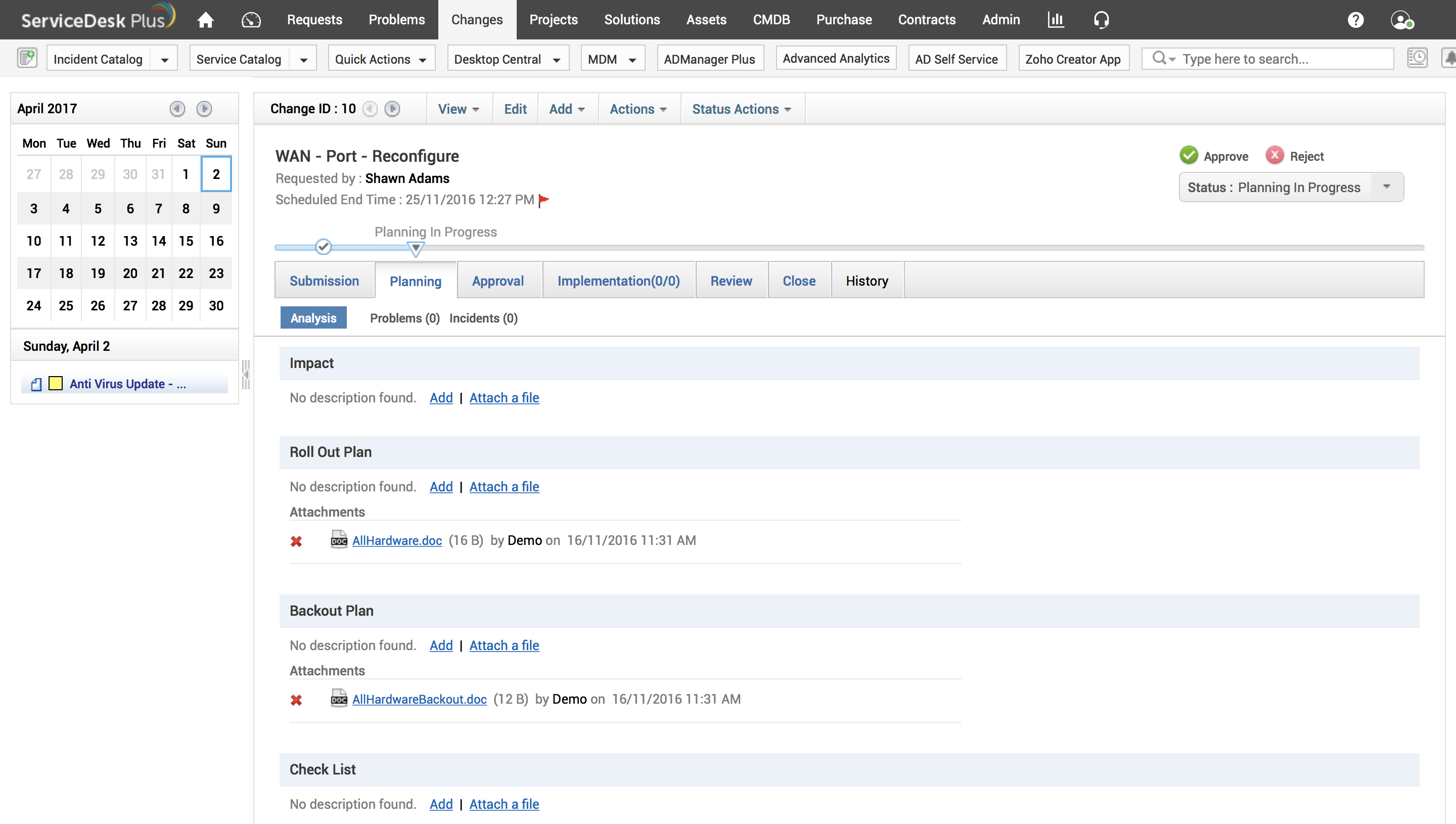Click Attach a file under Impact
Image resolution: width=1456 pixels, height=824 pixels.
(504, 397)
